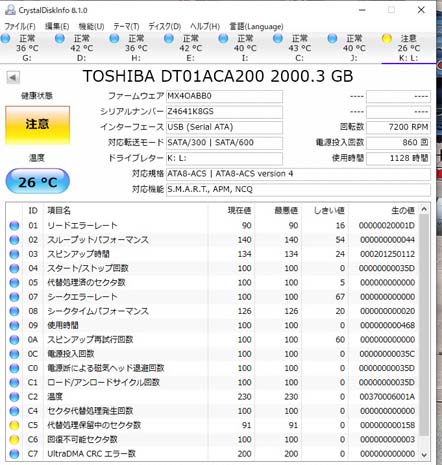Image resolution: width=442 pixels, height=465 pixels.
Task: Click the 7200 RPM rotation field
Action: [398, 127]
